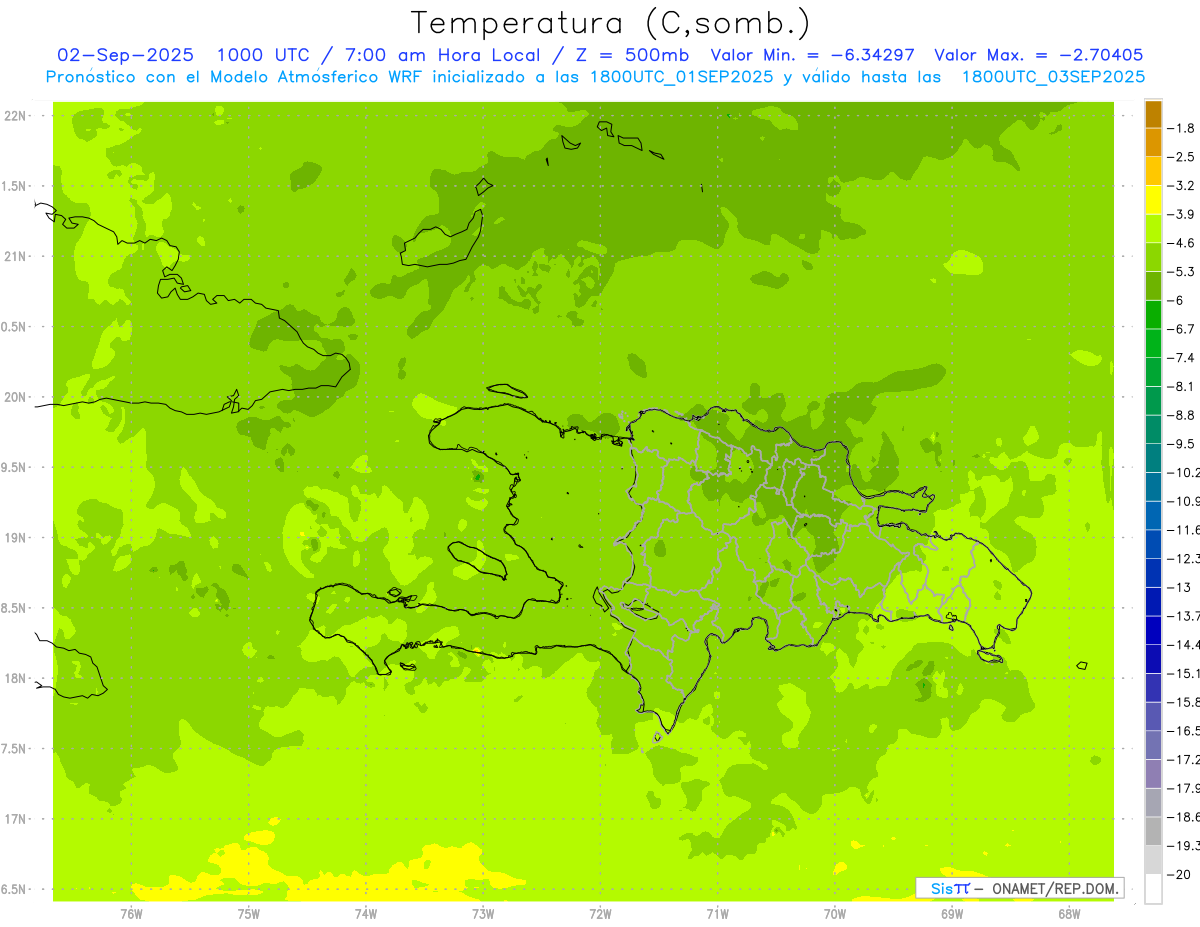This screenshot has width=1200, height=927.
Task: Click the forecast date "02-Sep-2025"
Action: coord(126,55)
